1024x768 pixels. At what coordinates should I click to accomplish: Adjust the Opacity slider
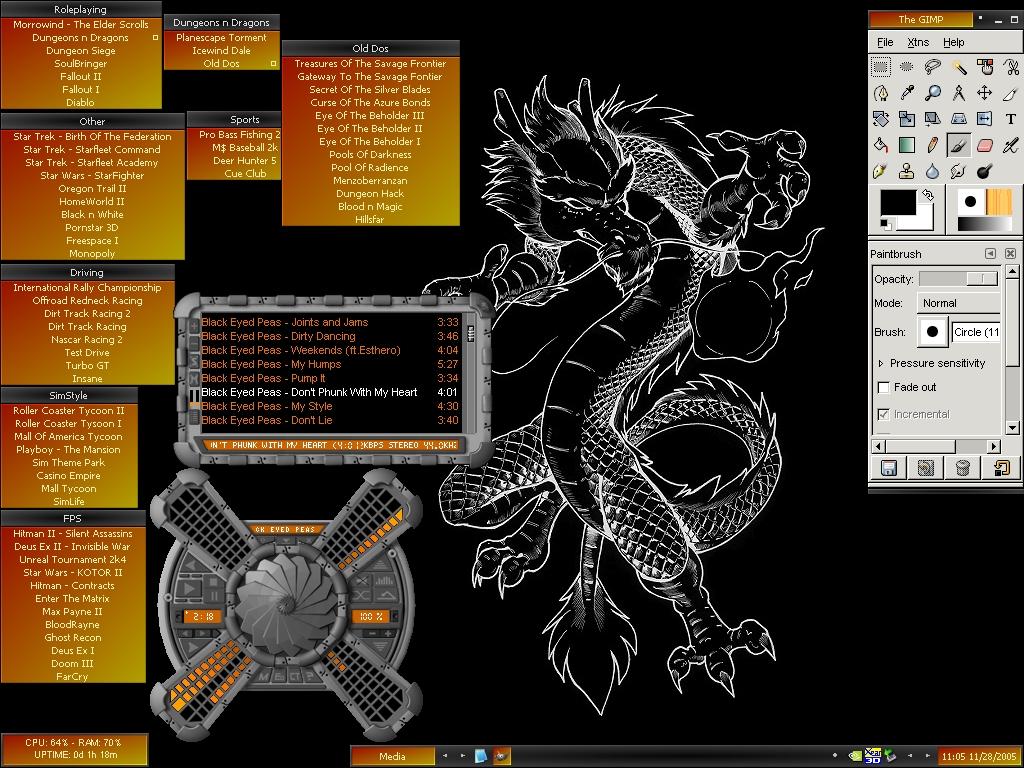(x=958, y=279)
